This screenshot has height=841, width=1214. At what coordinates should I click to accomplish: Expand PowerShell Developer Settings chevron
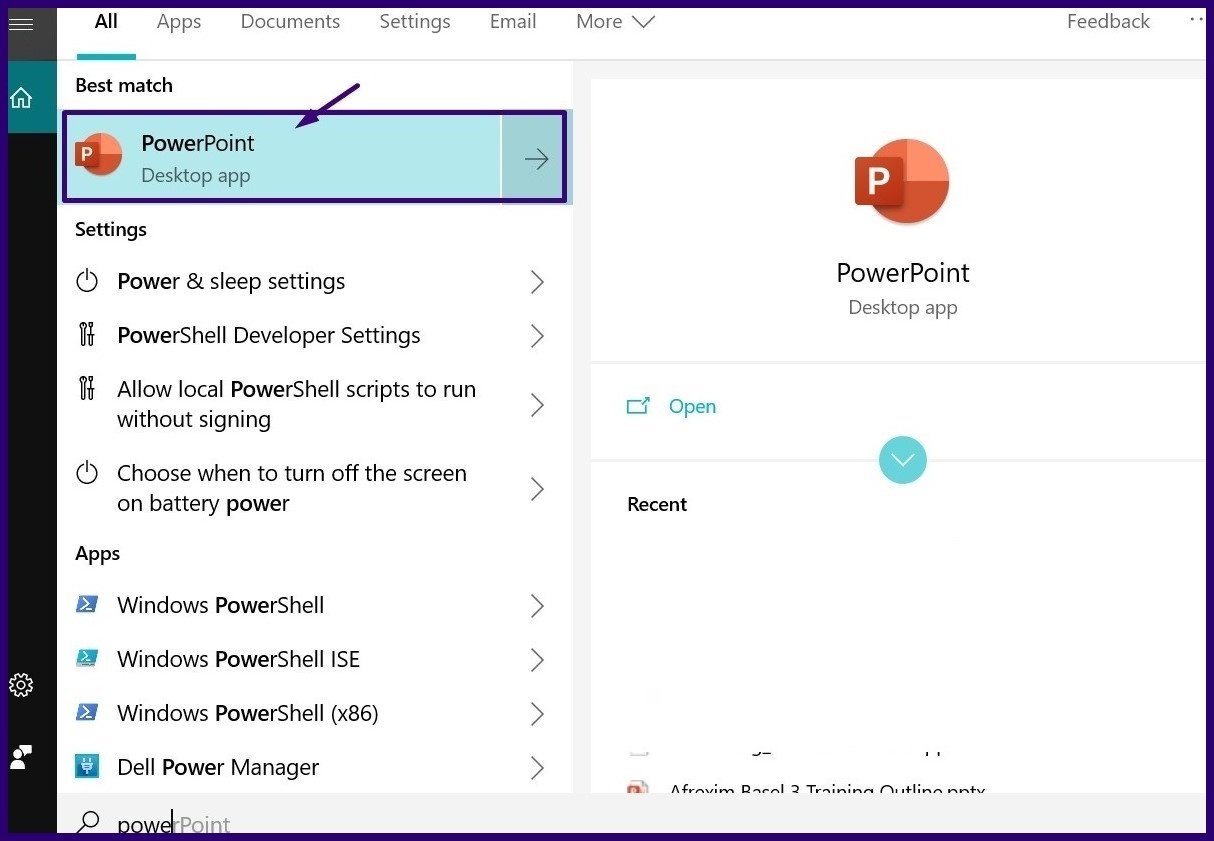pos(537,336)
